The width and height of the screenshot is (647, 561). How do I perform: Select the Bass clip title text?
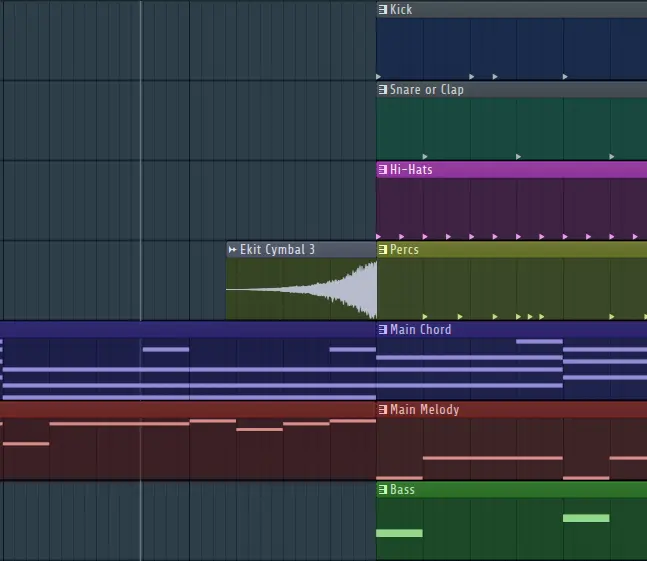(402, 490)
